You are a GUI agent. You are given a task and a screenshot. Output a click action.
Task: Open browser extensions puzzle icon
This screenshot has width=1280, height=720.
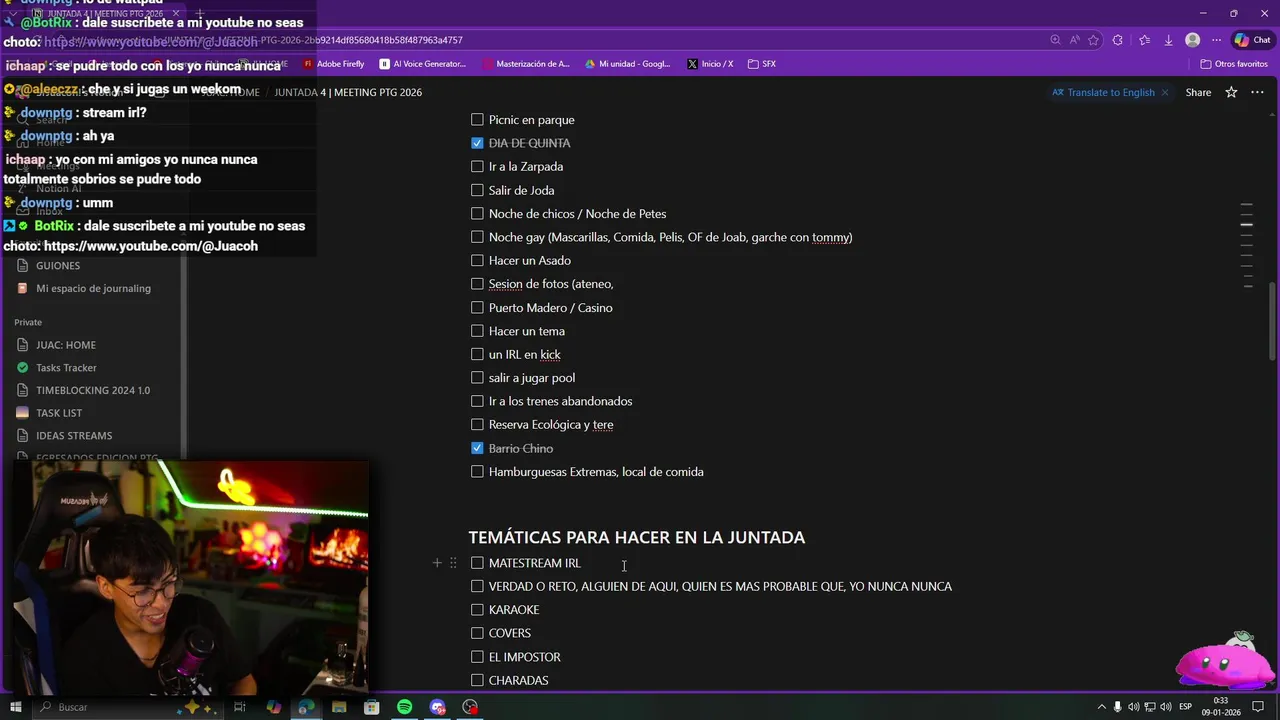coord(1118,40)
